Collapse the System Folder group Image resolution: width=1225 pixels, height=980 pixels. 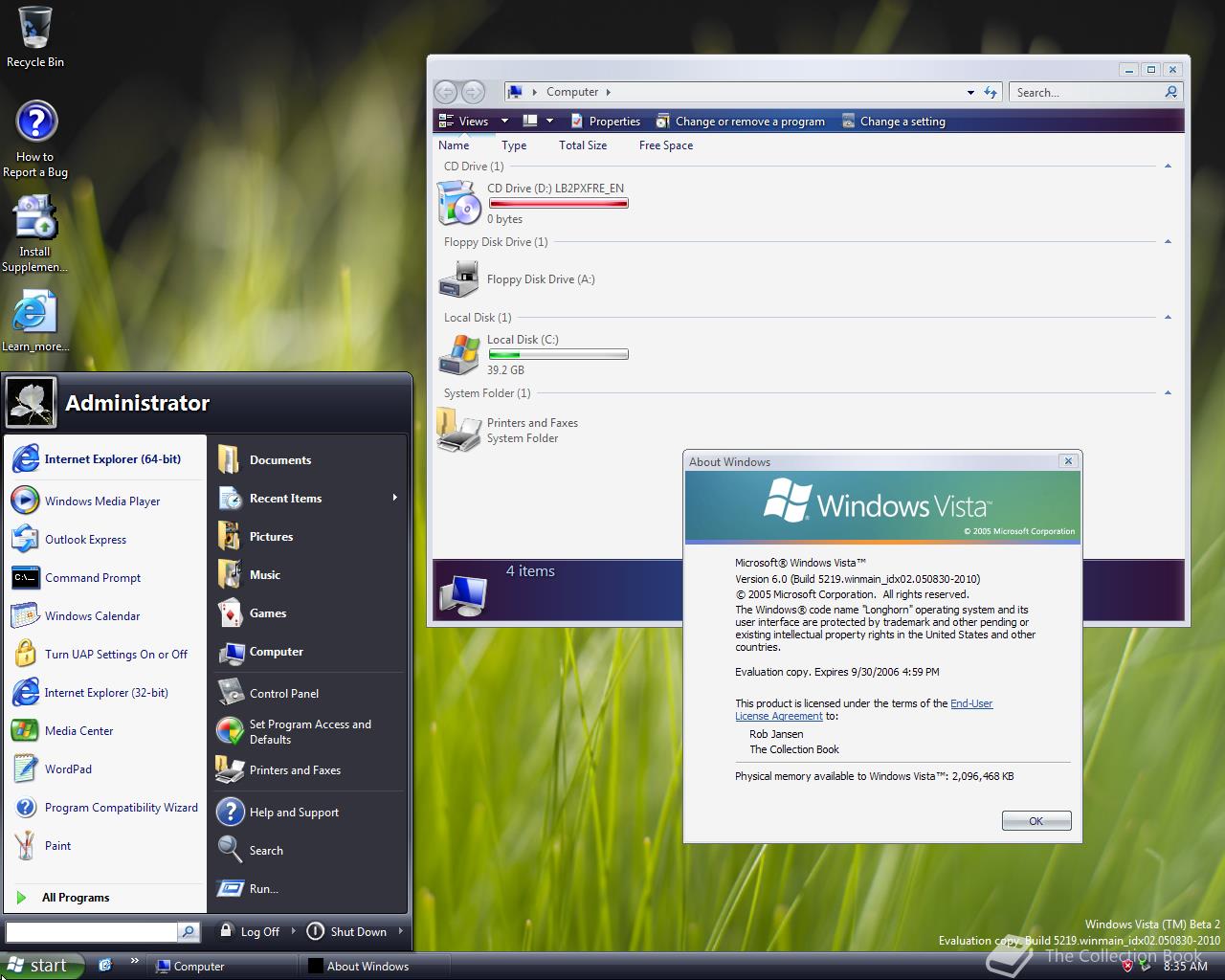[x=1168, y=393]
